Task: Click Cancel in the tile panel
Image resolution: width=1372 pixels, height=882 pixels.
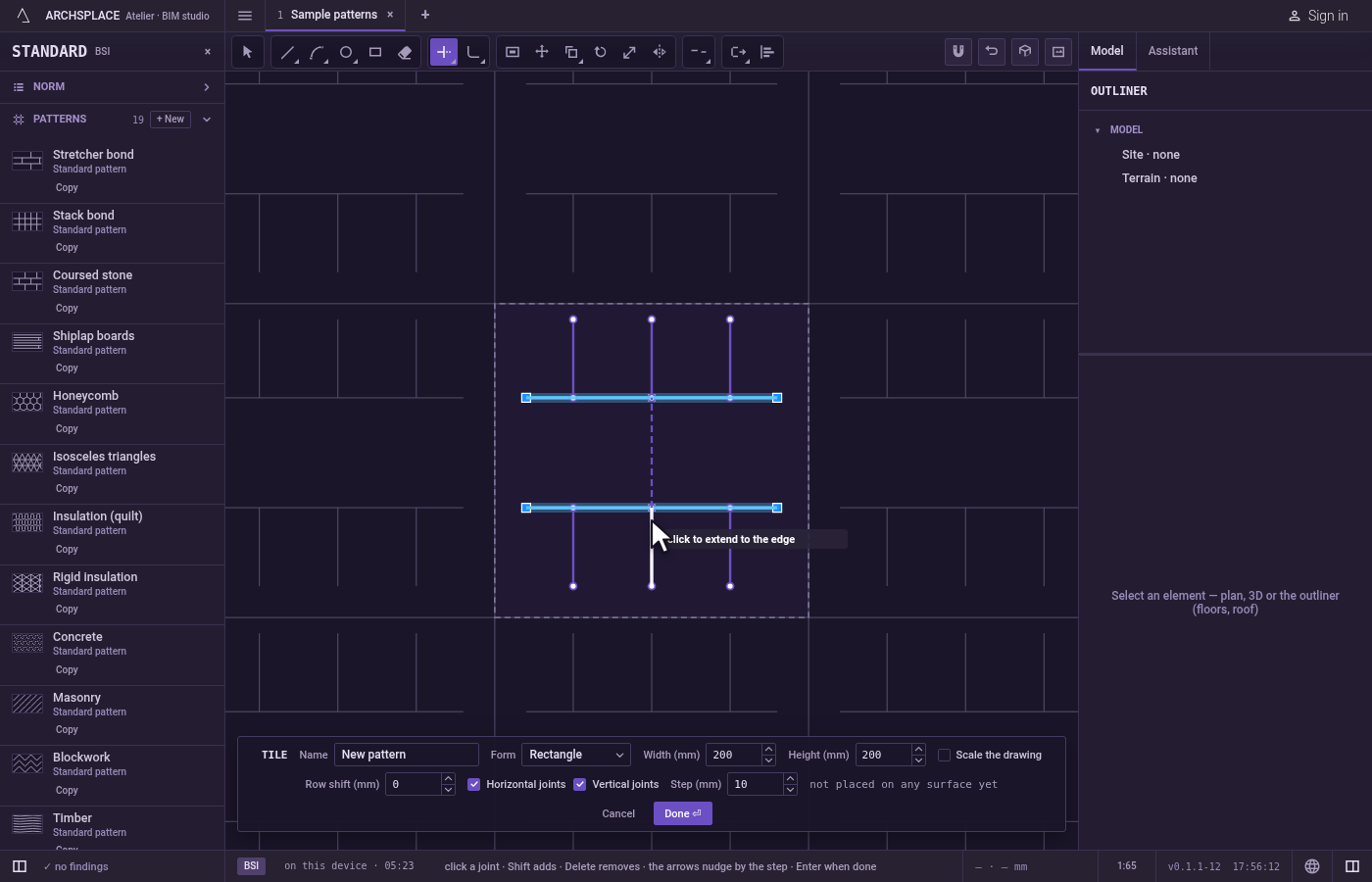Action: coord(618,813)
